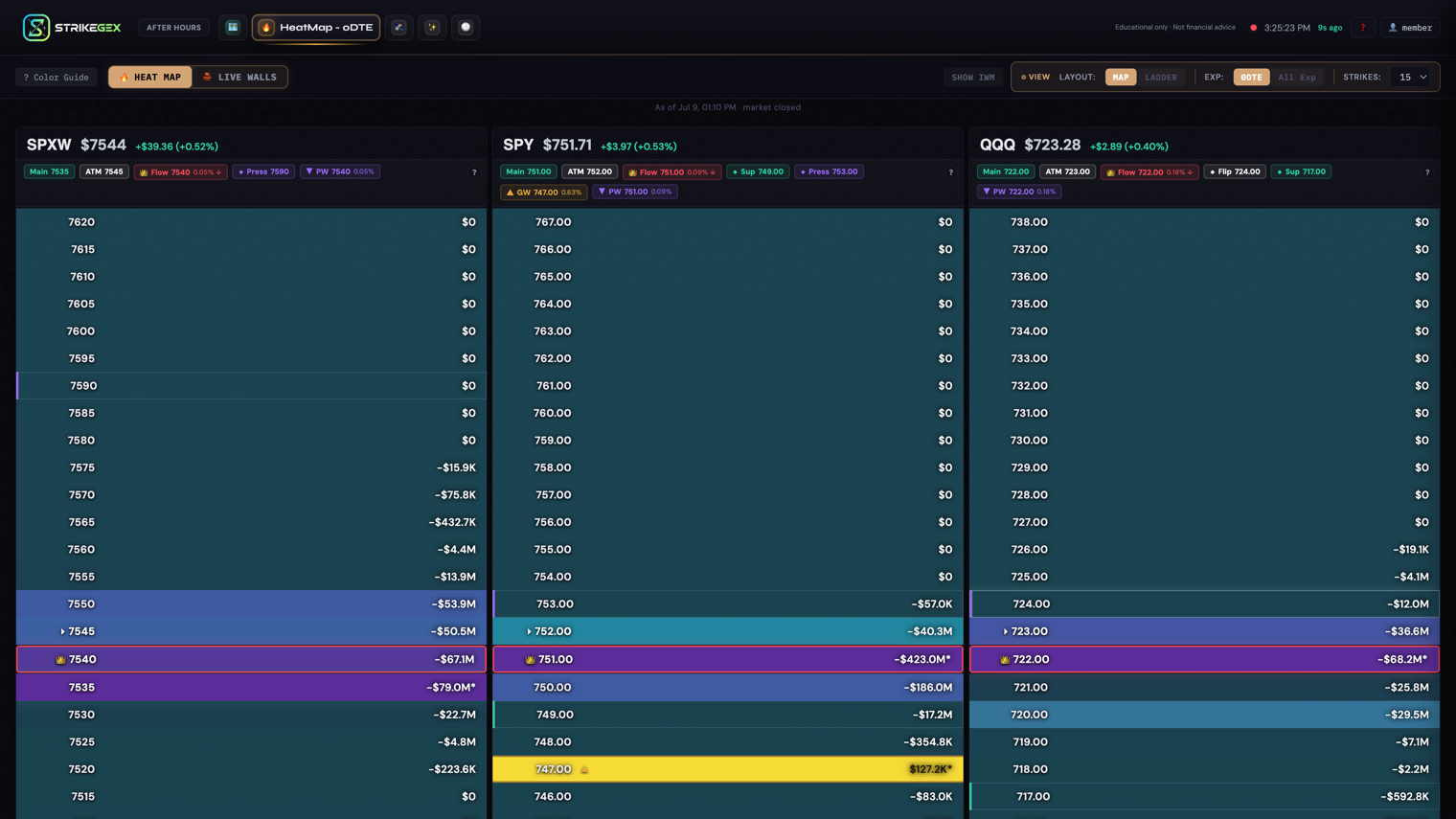The image size is (1456, 819).
Task: Click the SPY Press 753.00 badge
Action: point(829,172)
